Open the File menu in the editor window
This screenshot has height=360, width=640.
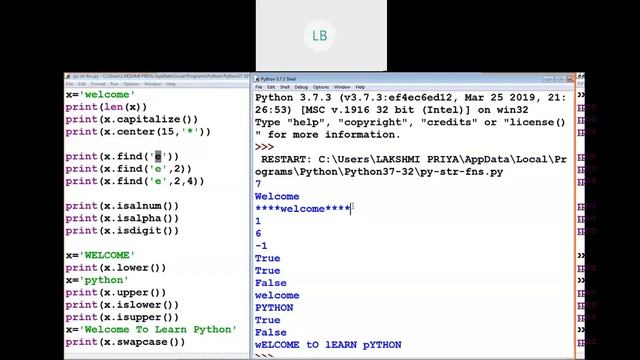click(x=69, y=84)
